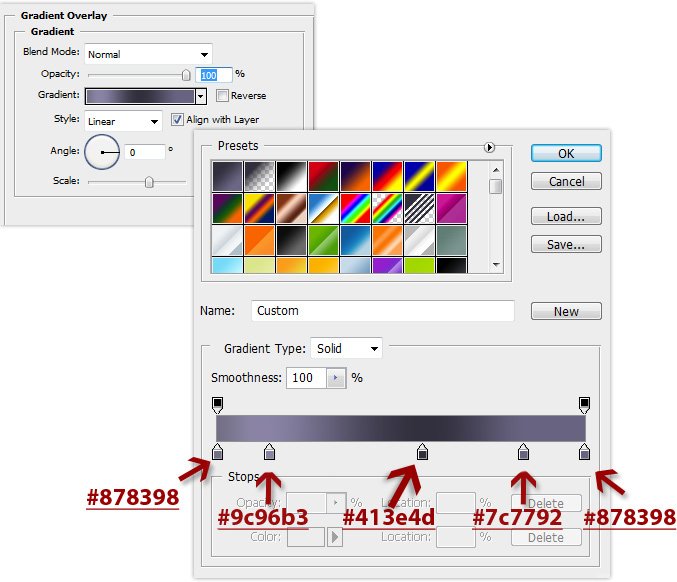Click OK in the Gradient Editor

[x=566, y=153]
